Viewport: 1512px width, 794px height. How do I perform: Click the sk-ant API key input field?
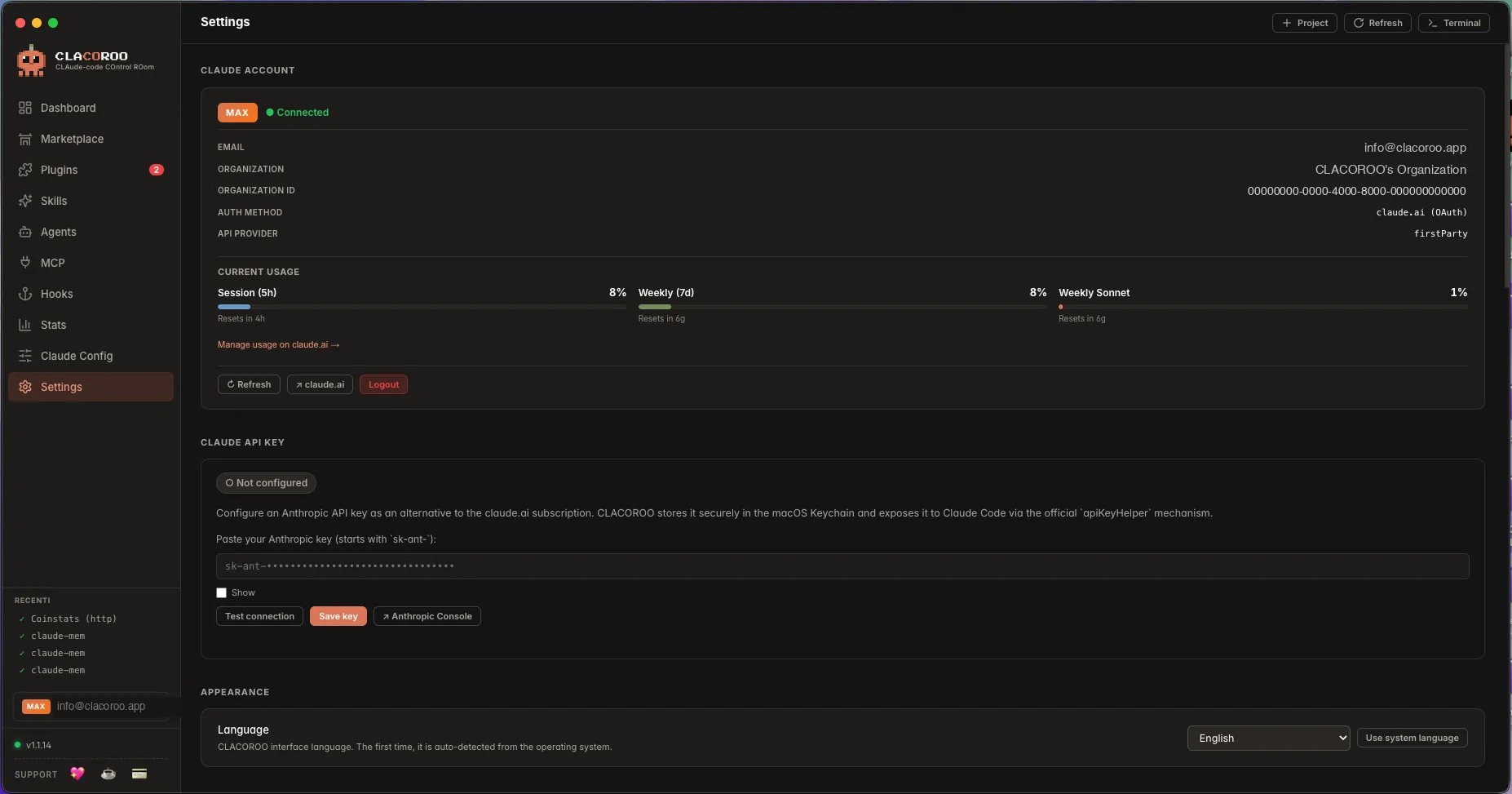click(x=842, y=566)
